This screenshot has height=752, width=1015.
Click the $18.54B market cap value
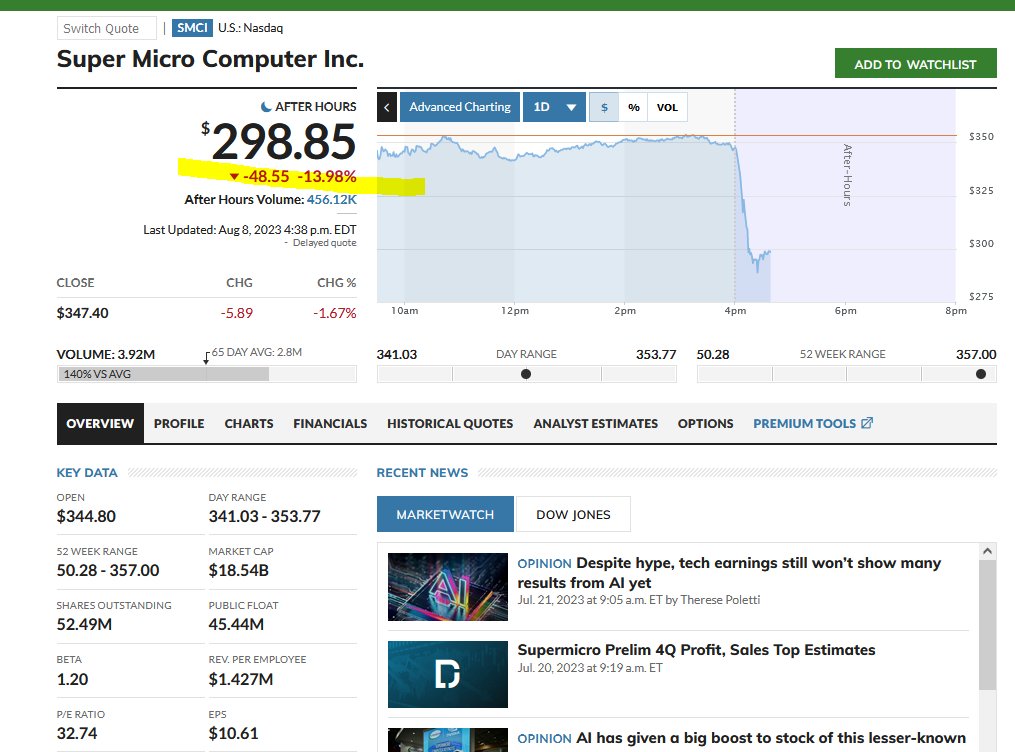pyautogui.click(x=238, y=570)
